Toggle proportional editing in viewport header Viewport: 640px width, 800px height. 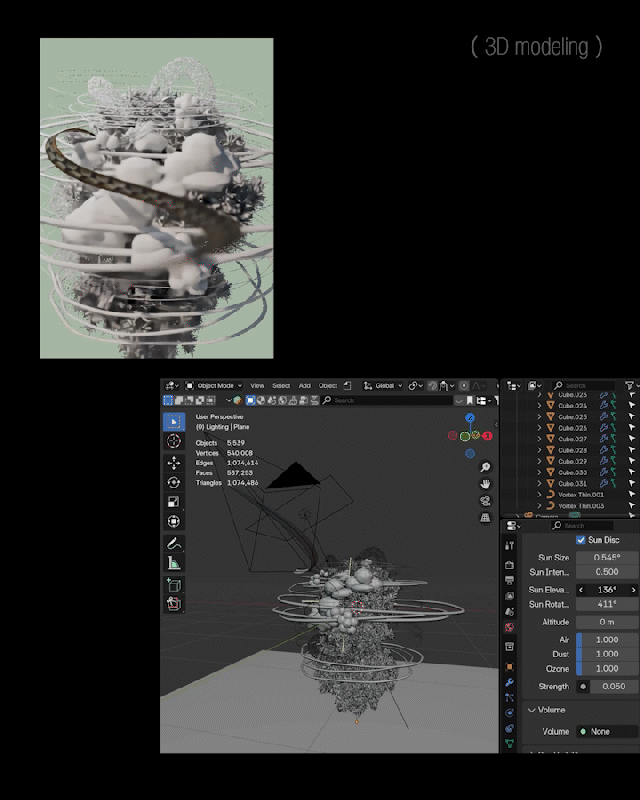click(464, 385)
